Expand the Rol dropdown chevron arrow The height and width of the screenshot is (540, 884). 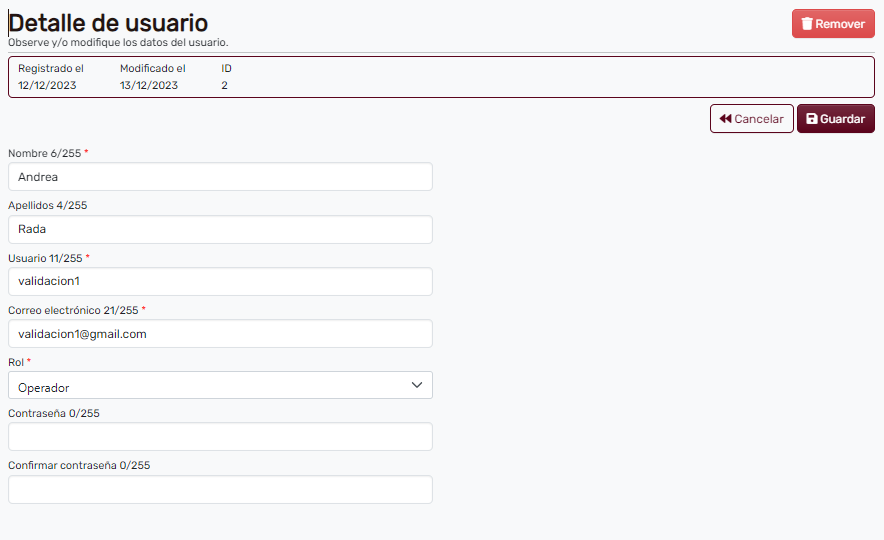[x=417, y=386]
